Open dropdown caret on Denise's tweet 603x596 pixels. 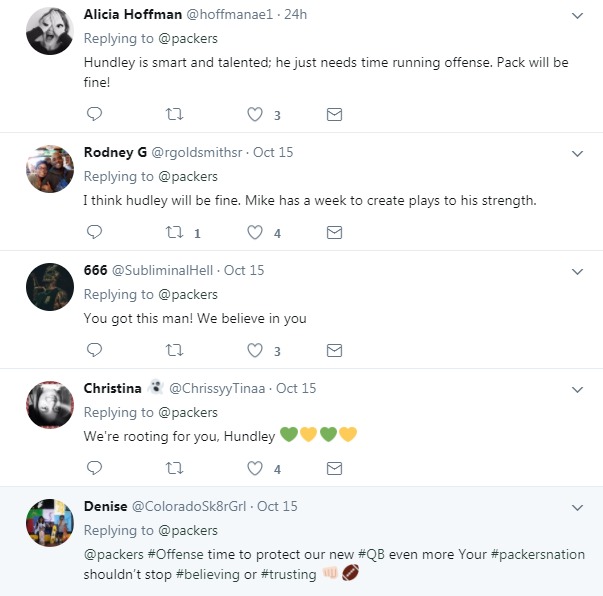577,507
